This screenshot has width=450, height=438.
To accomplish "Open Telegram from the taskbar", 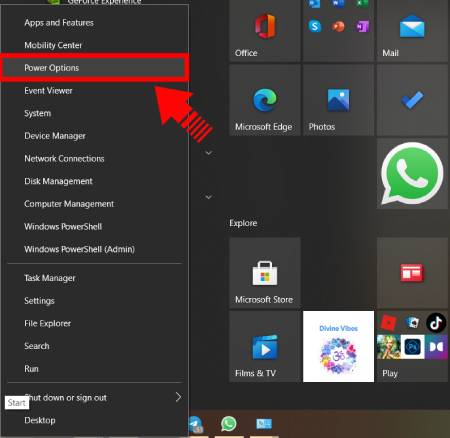I will [x=195, y=425].
